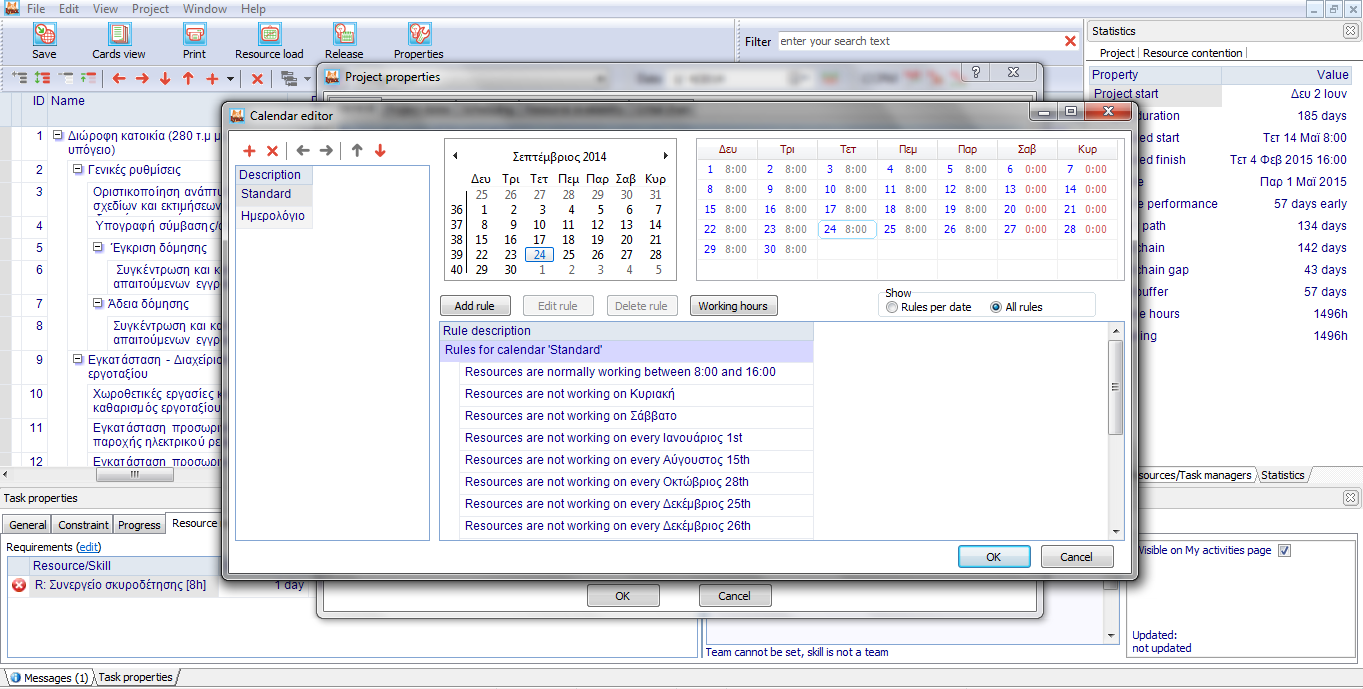Click the edit link next to Requirements

[x=89, y=547]
